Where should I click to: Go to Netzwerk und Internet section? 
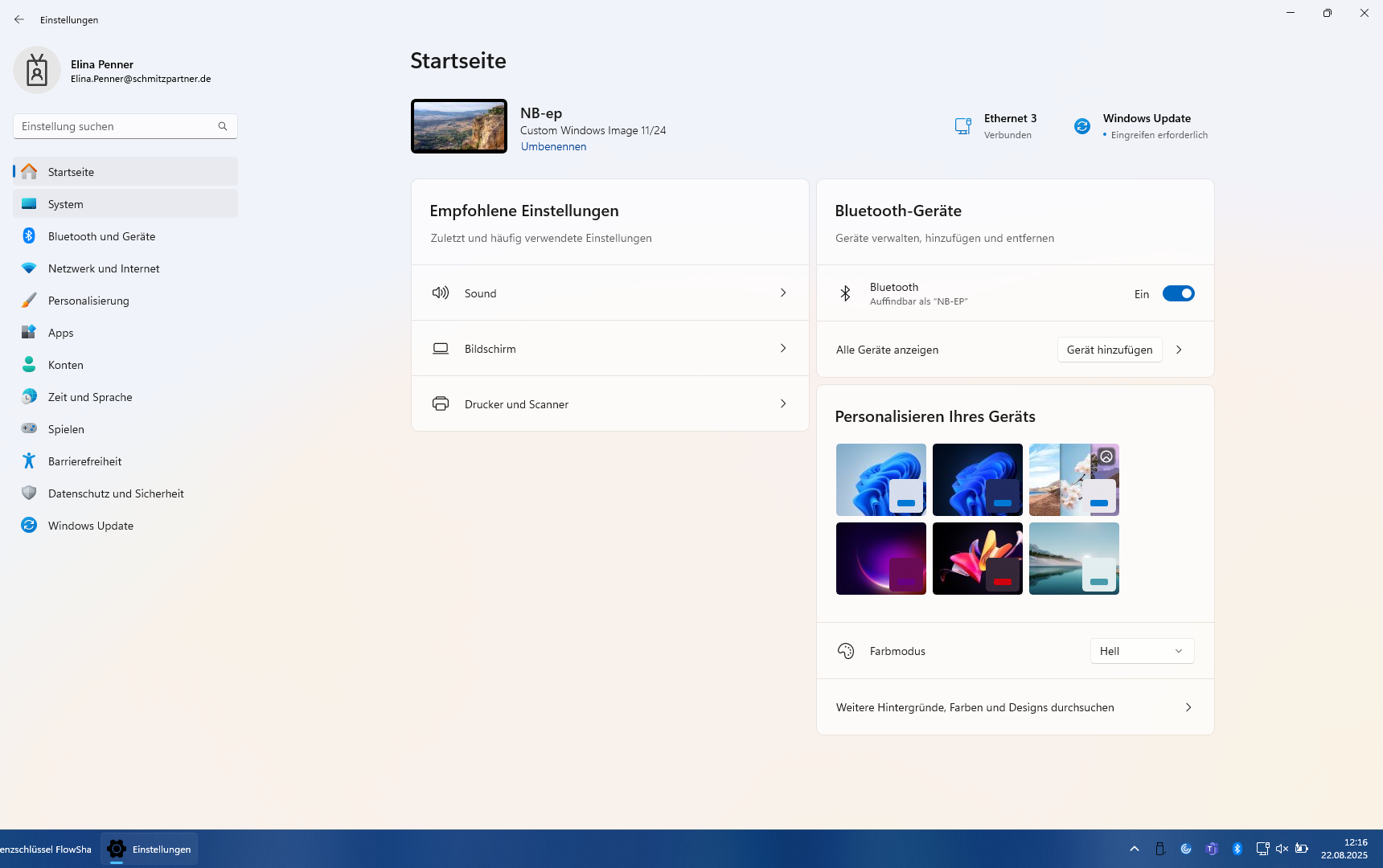tap(104, 268)
